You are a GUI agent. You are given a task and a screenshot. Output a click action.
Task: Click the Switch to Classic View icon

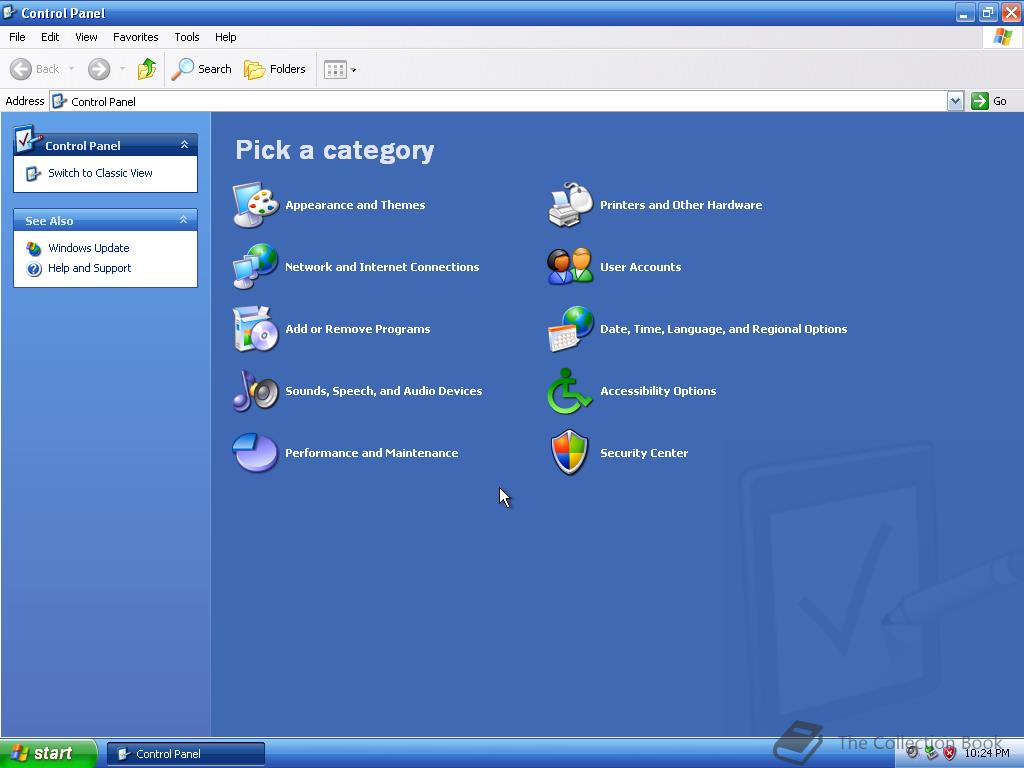point(33,173)
